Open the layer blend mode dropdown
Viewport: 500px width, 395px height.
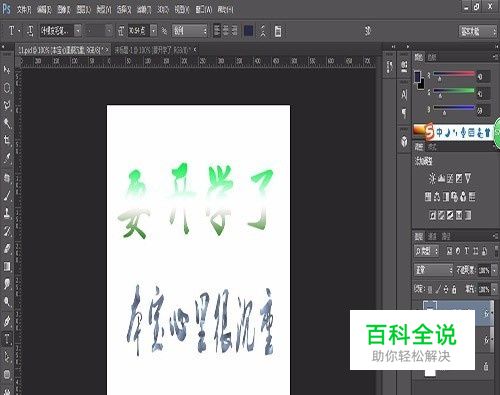(434, 269)
